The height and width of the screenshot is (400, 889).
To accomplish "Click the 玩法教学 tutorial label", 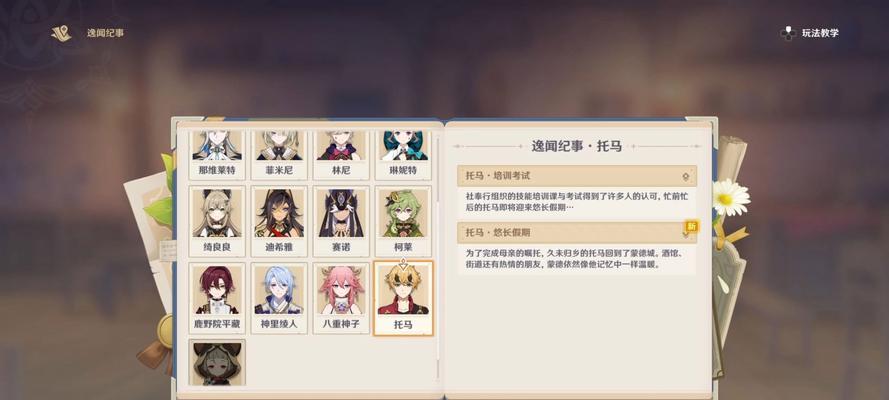I will [x=820, y=33].
